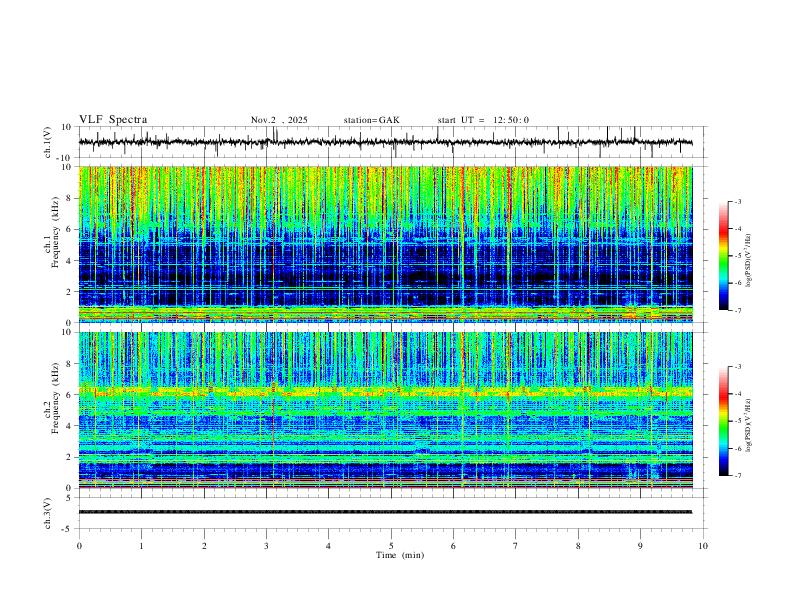Click time axis tick label "10"
The image size is (792, 612).
(703, 546)
